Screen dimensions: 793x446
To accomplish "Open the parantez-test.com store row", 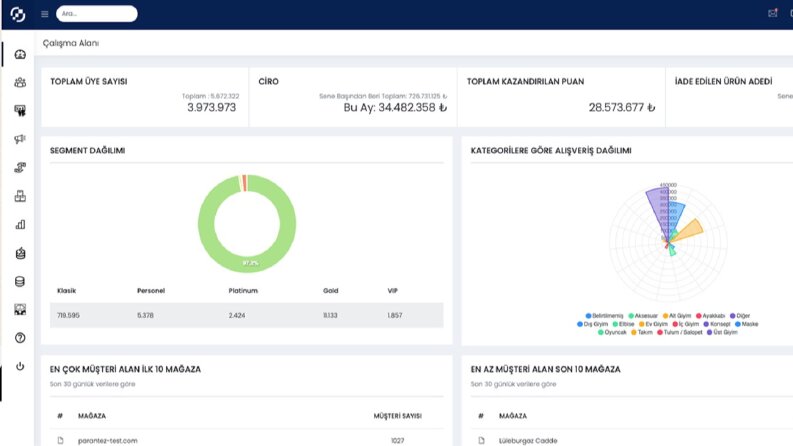I will (247, 440).
